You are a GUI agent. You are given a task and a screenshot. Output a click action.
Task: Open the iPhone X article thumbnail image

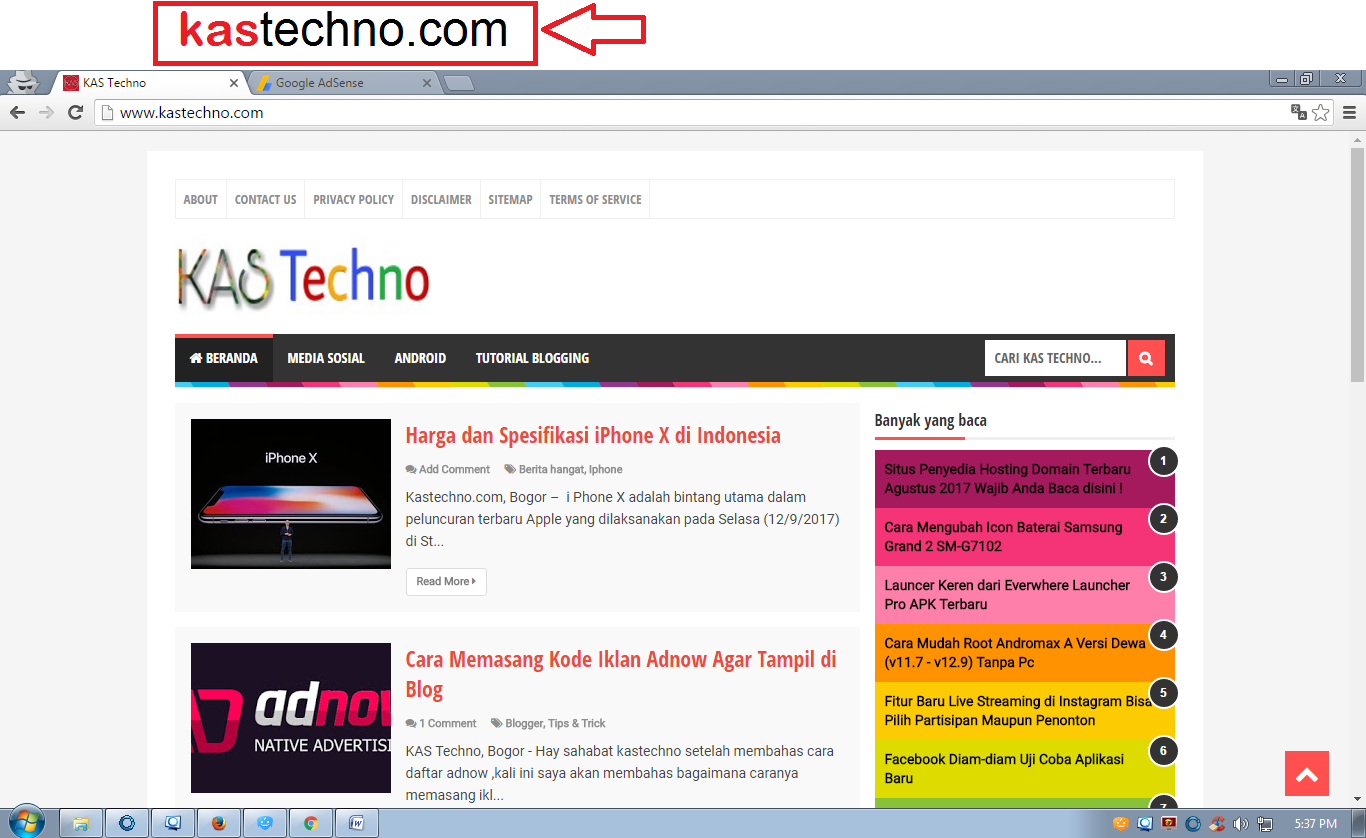[x=290, y=493]
